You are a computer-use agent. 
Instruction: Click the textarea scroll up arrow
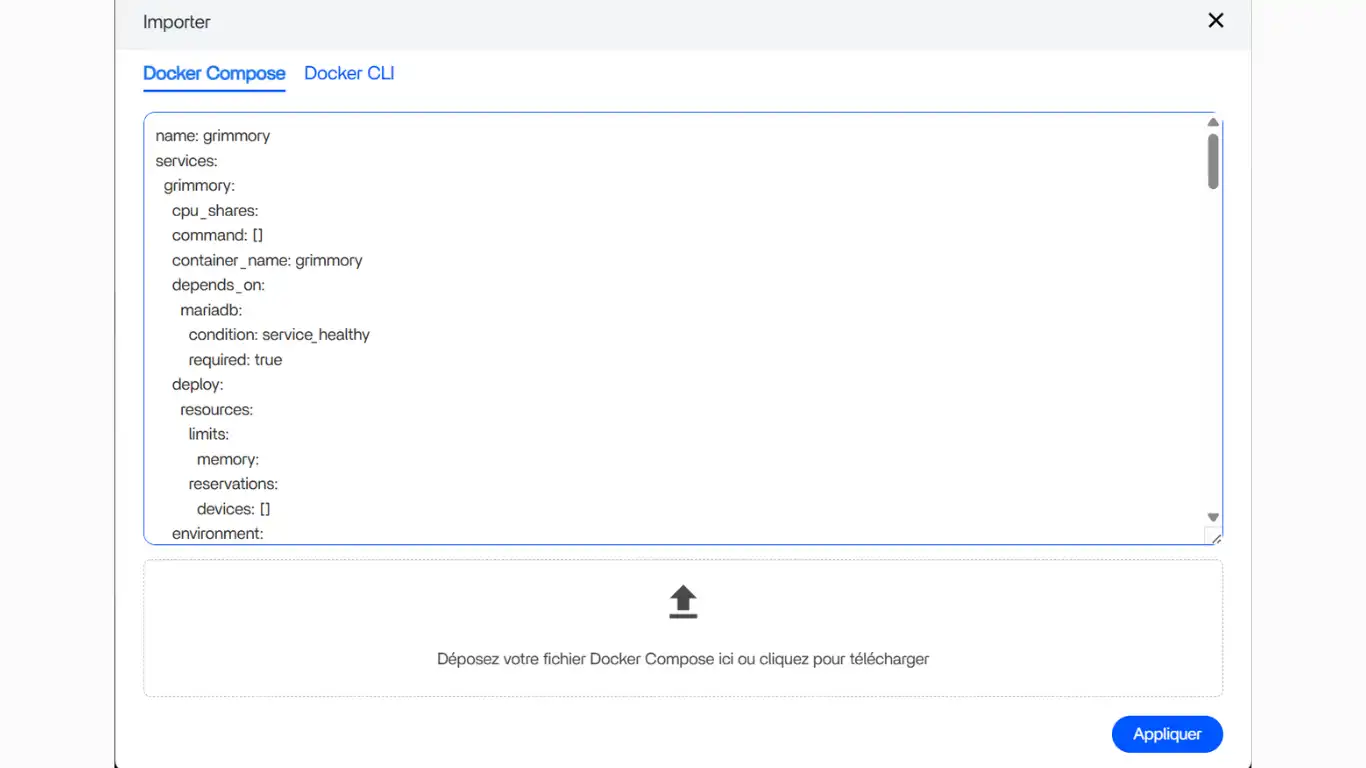[1213, 123]
